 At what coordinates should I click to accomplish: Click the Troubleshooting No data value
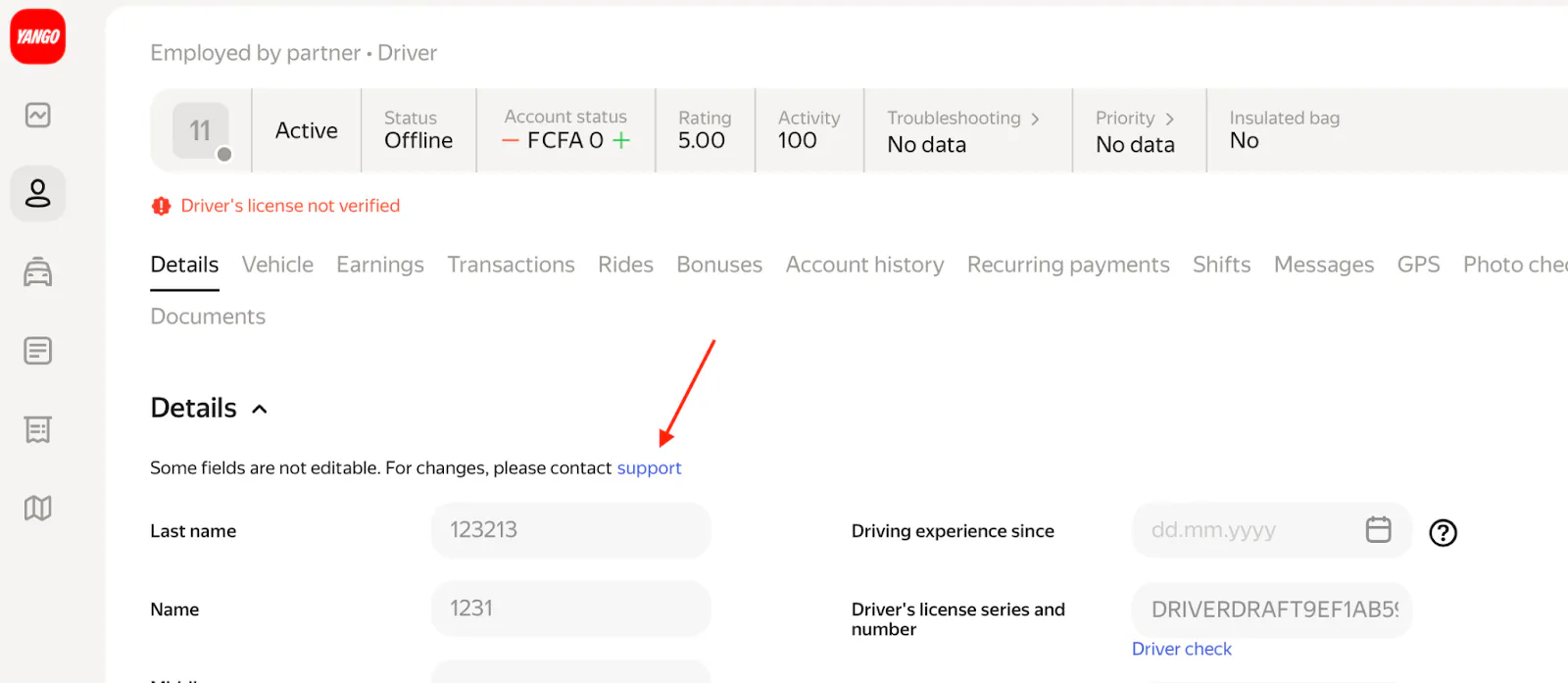point(927,145)
